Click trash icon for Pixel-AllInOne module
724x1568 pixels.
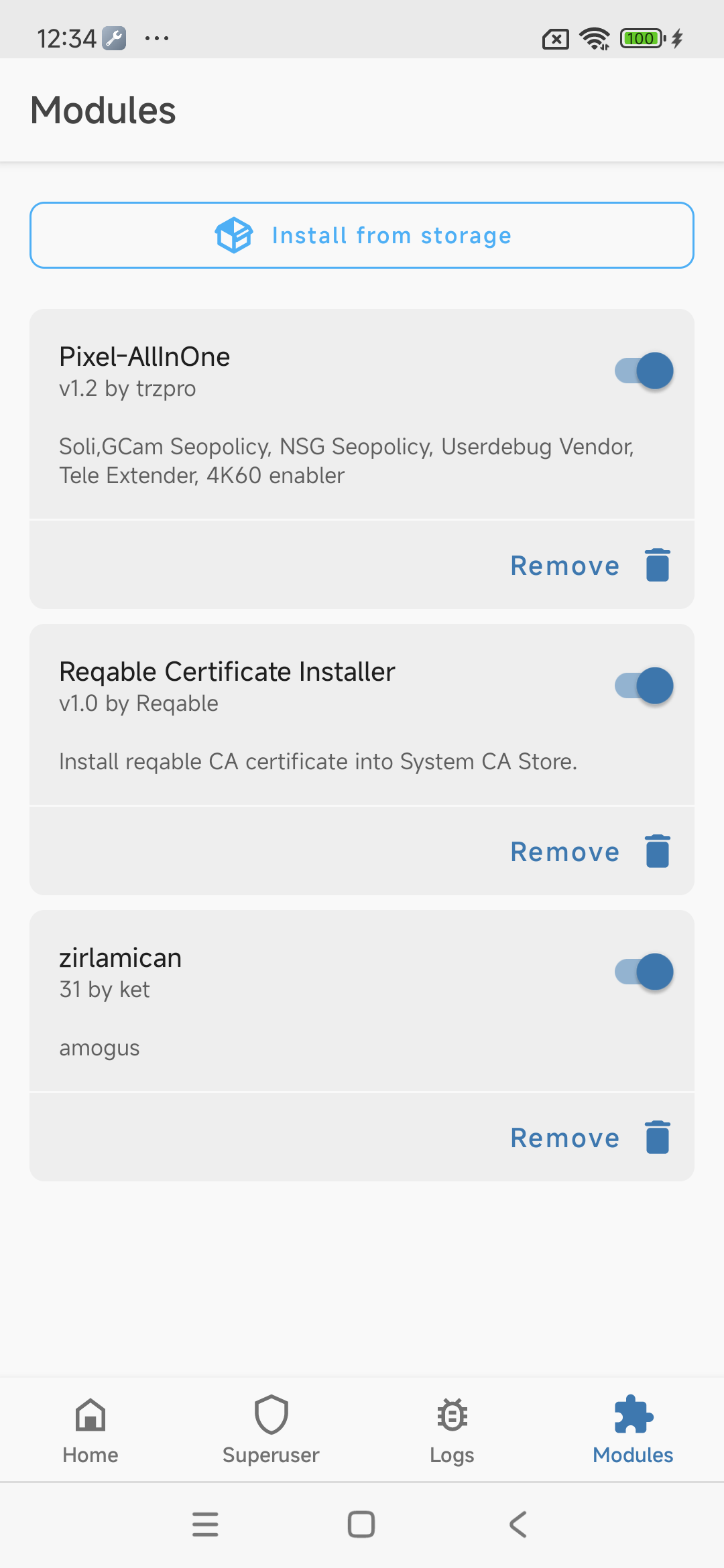pos(658,565)
